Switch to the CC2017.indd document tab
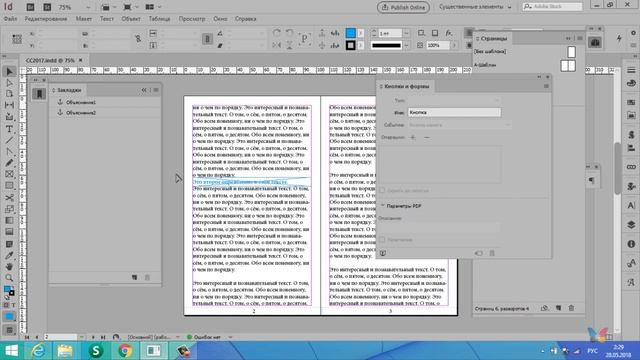Screen dimensions: 640x360 coord(50,60)
